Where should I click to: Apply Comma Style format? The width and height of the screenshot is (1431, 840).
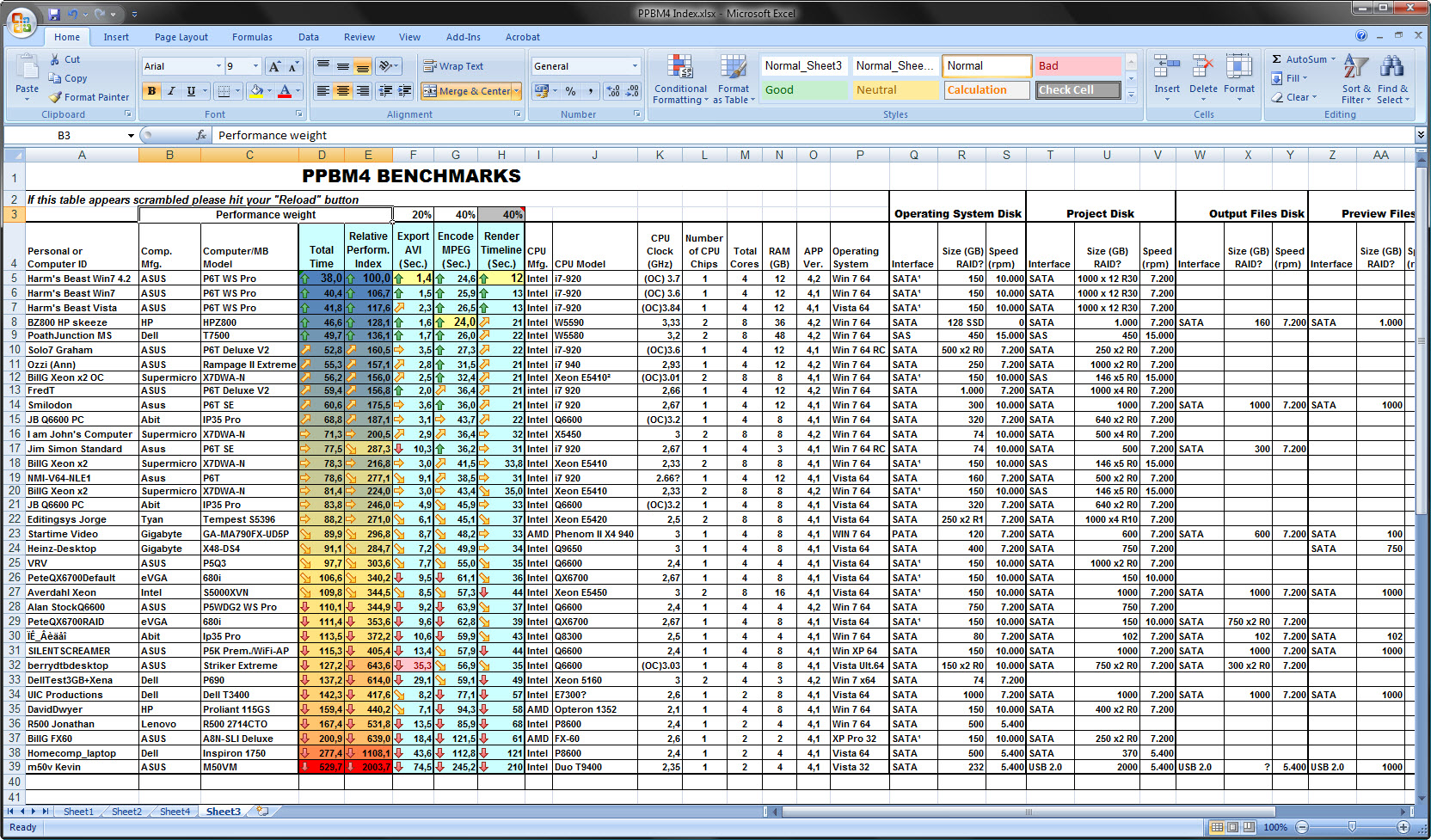coord(591,90)
